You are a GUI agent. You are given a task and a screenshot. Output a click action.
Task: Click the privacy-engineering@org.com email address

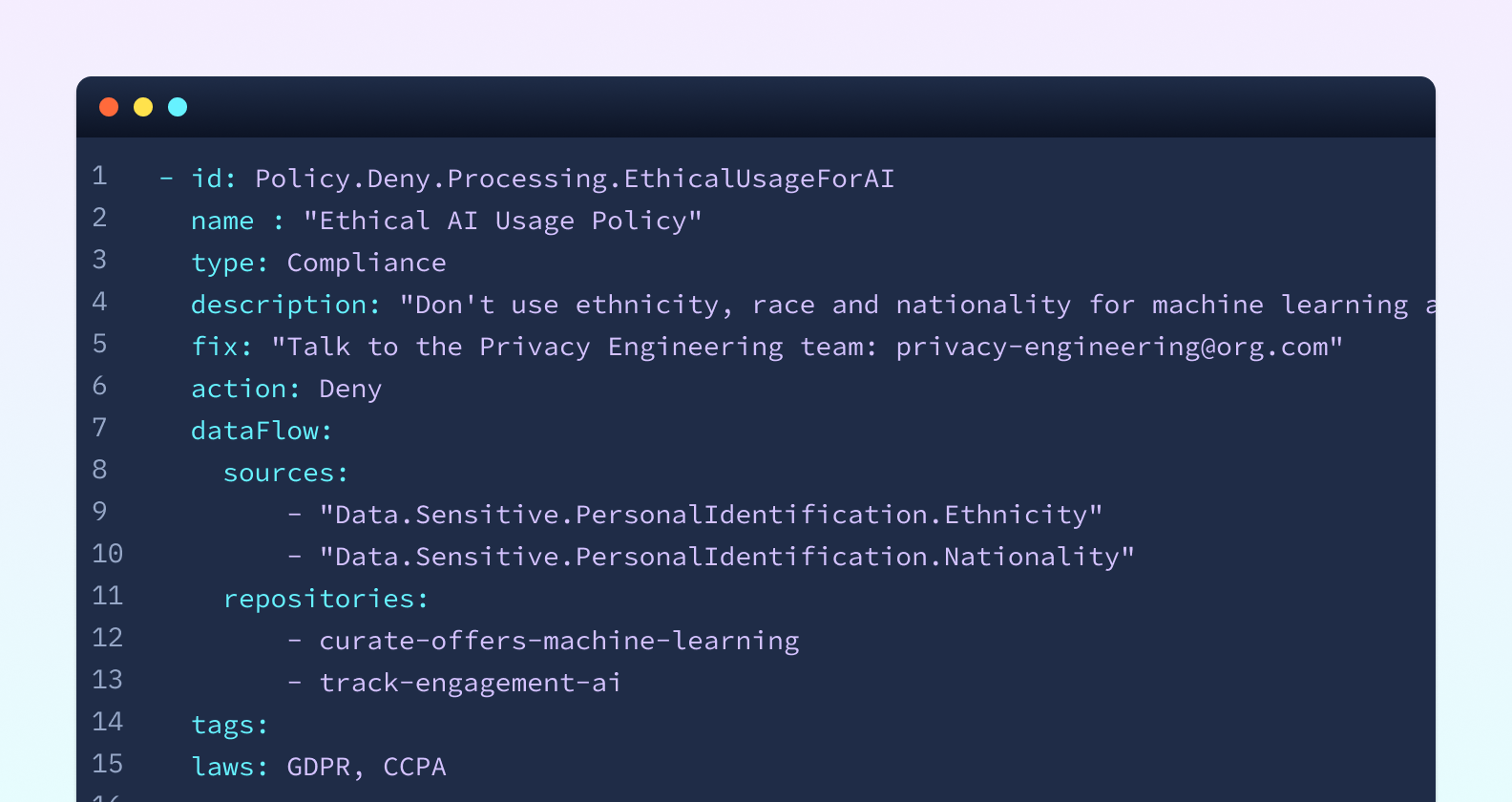pos(1110,347)
